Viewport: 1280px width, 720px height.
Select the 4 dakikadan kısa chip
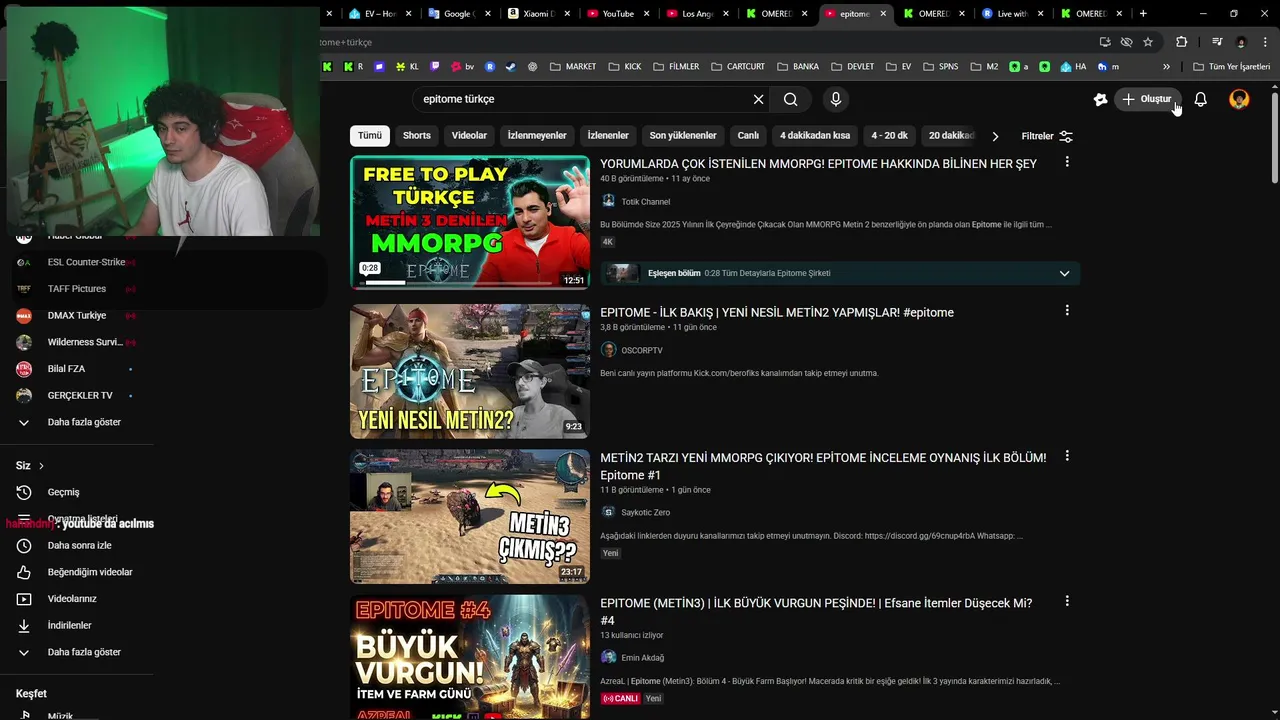click(x=815, y=136)
